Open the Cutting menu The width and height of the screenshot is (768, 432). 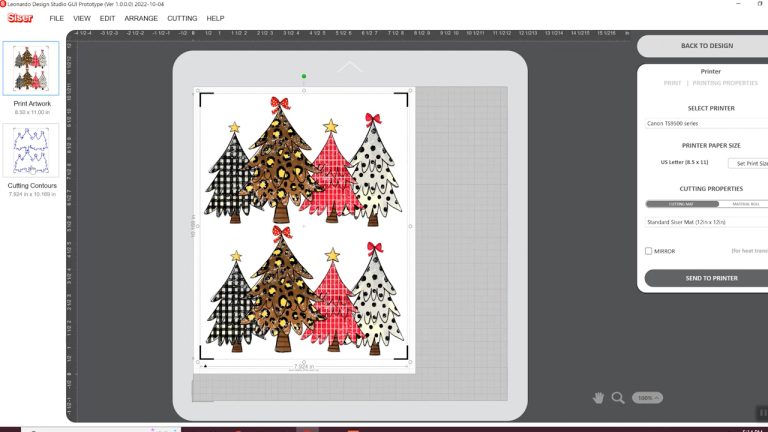pyautogui.click(x=182, y=18)
